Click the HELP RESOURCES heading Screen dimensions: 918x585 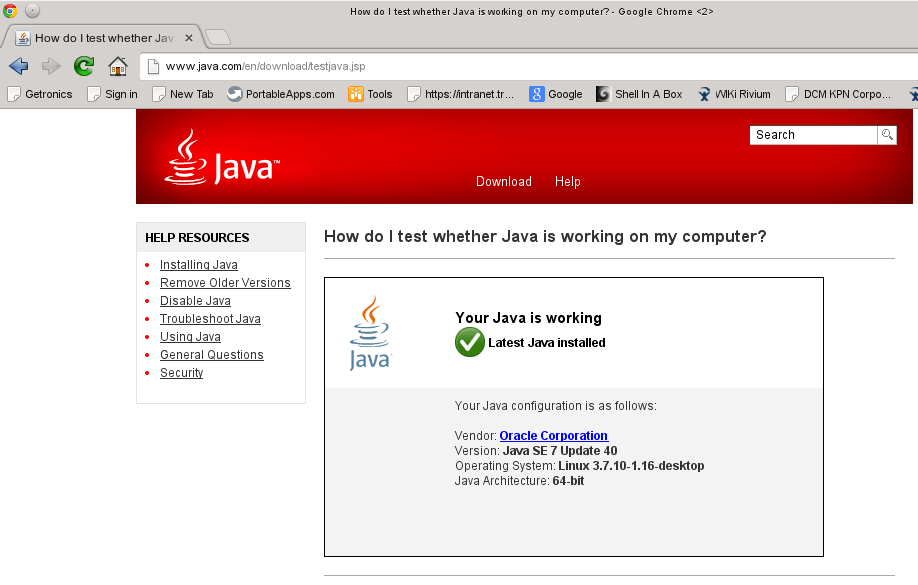pos(197,238)
